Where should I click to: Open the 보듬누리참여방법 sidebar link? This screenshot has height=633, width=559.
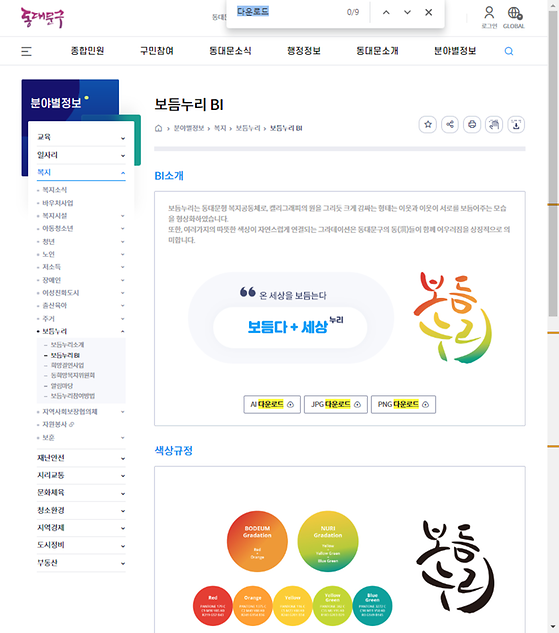click(x=73, y=396)
